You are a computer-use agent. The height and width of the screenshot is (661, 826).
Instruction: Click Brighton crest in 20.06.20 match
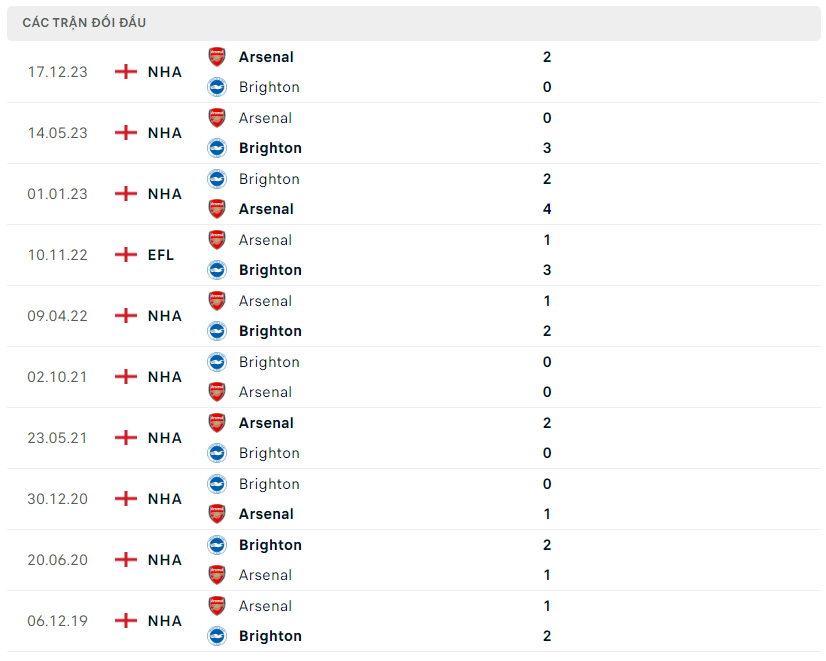point(217,545)
